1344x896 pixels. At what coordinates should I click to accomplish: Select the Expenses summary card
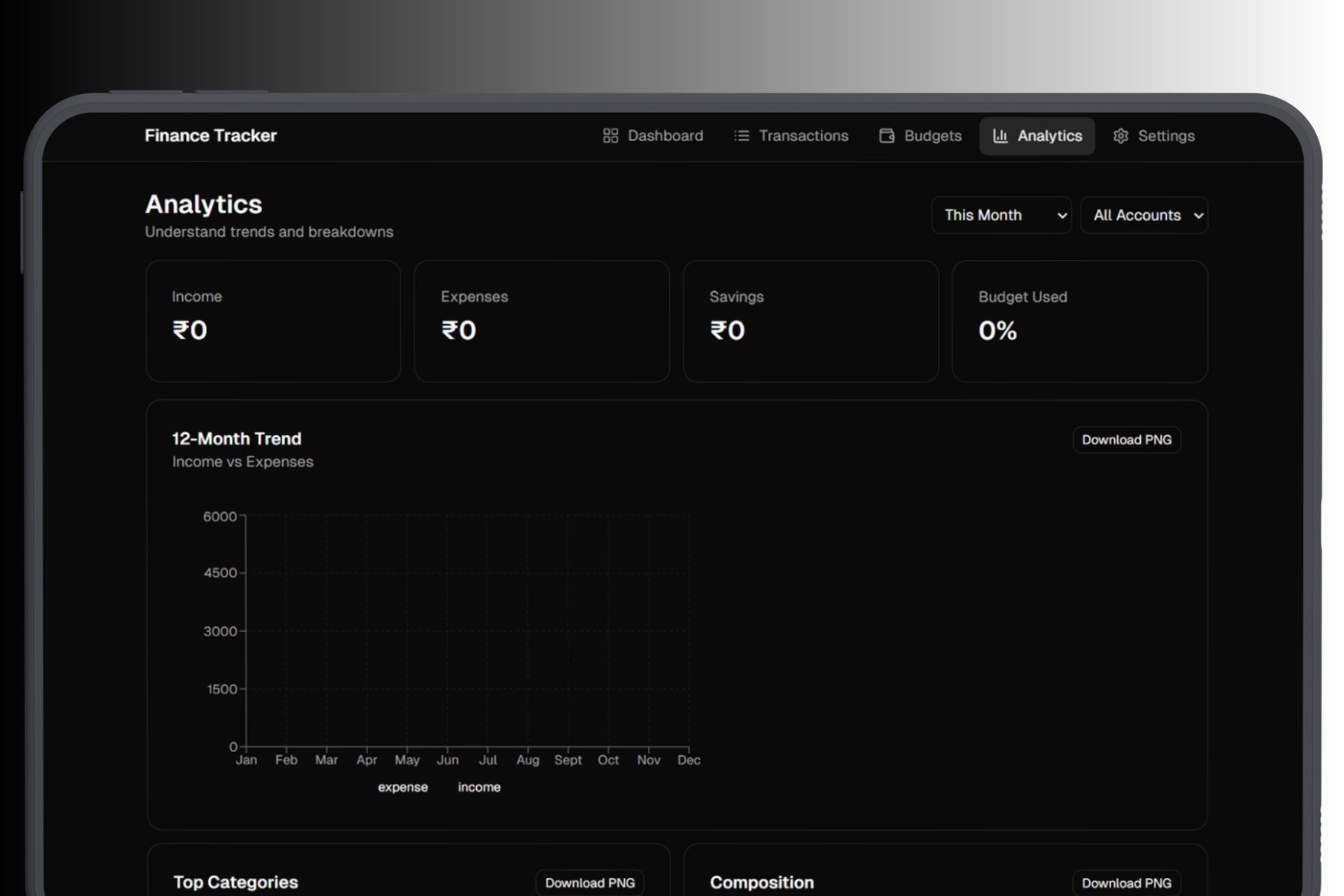(x=541, y=321)
